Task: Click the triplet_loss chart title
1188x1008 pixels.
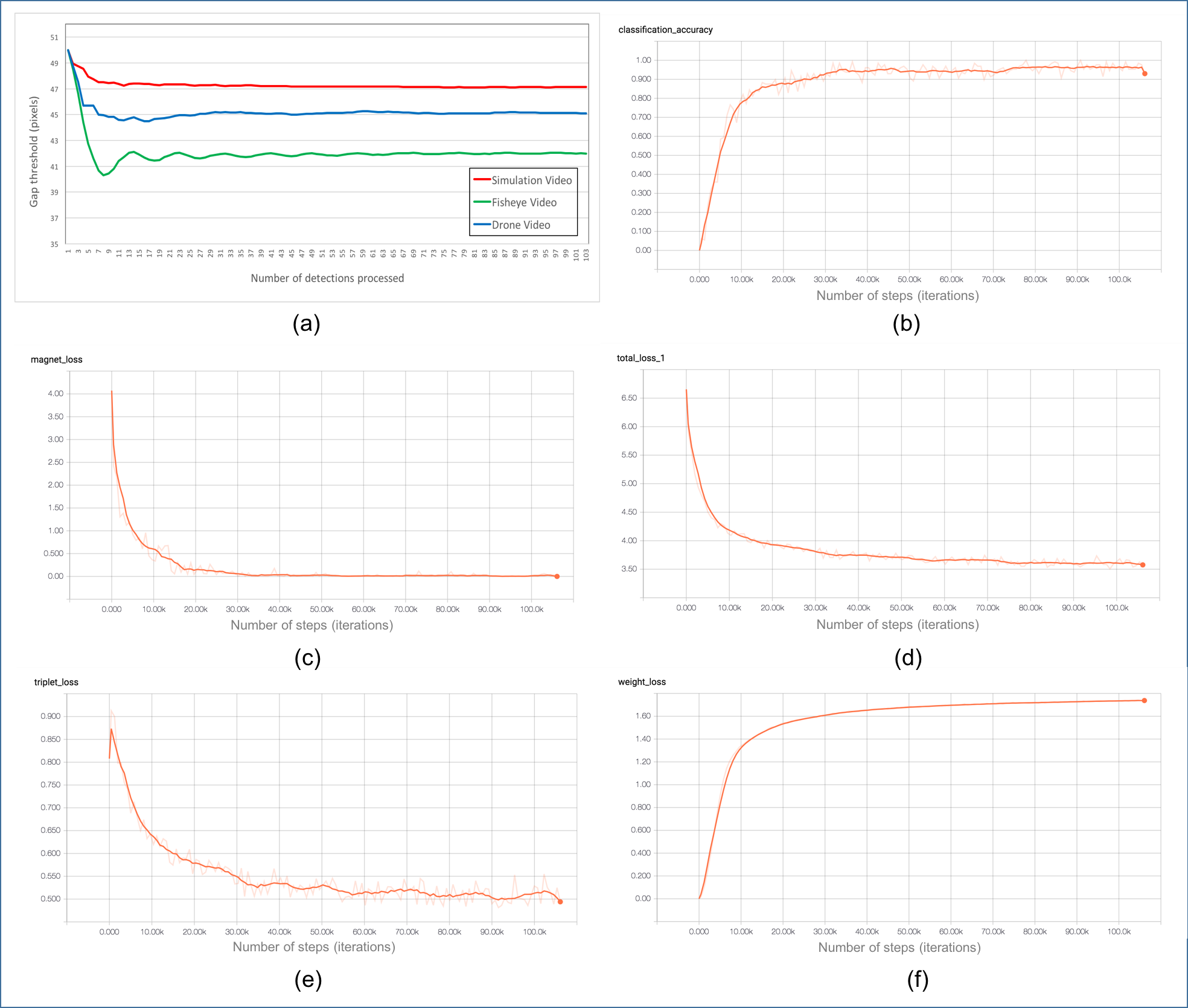Action: pyautogui.click(x=56, y=683)
